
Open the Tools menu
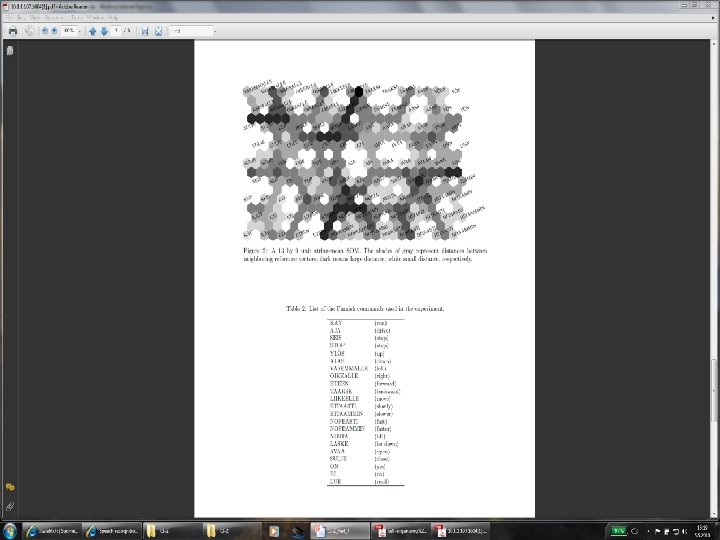(76, 17)
